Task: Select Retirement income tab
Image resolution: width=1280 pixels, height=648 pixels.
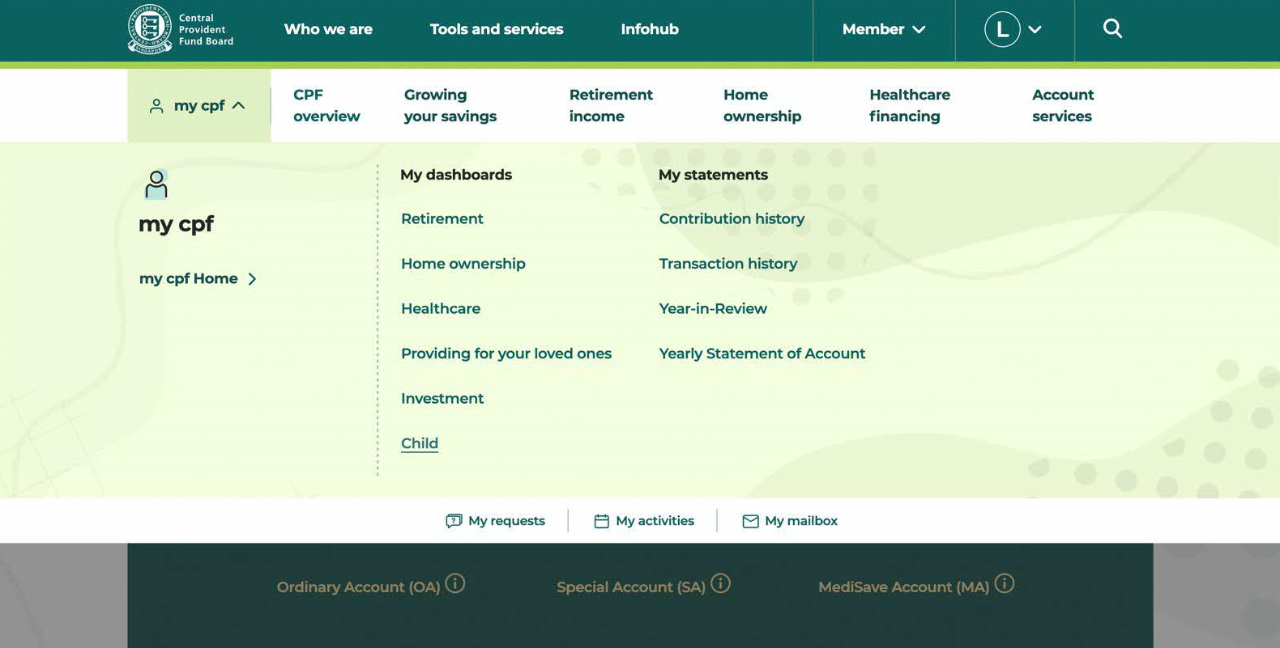Action: coord(611,105)
